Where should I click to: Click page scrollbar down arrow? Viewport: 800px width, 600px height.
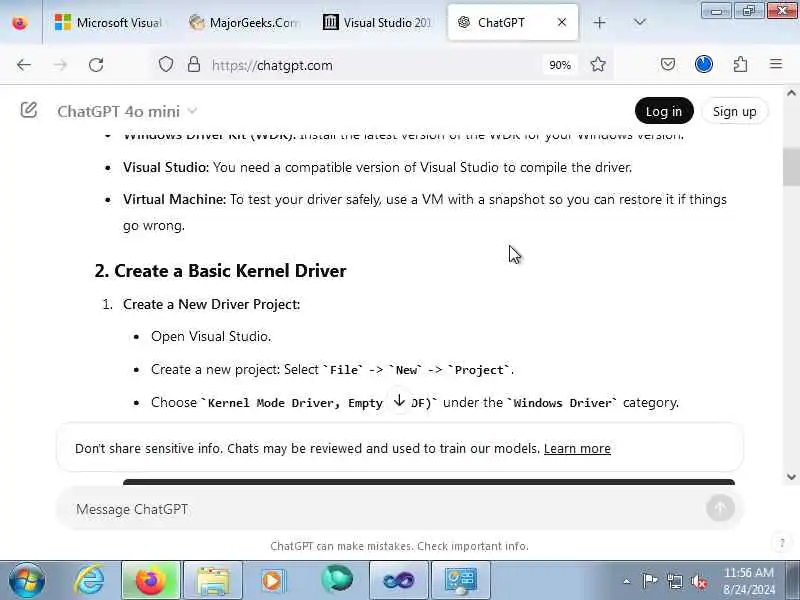791,478
